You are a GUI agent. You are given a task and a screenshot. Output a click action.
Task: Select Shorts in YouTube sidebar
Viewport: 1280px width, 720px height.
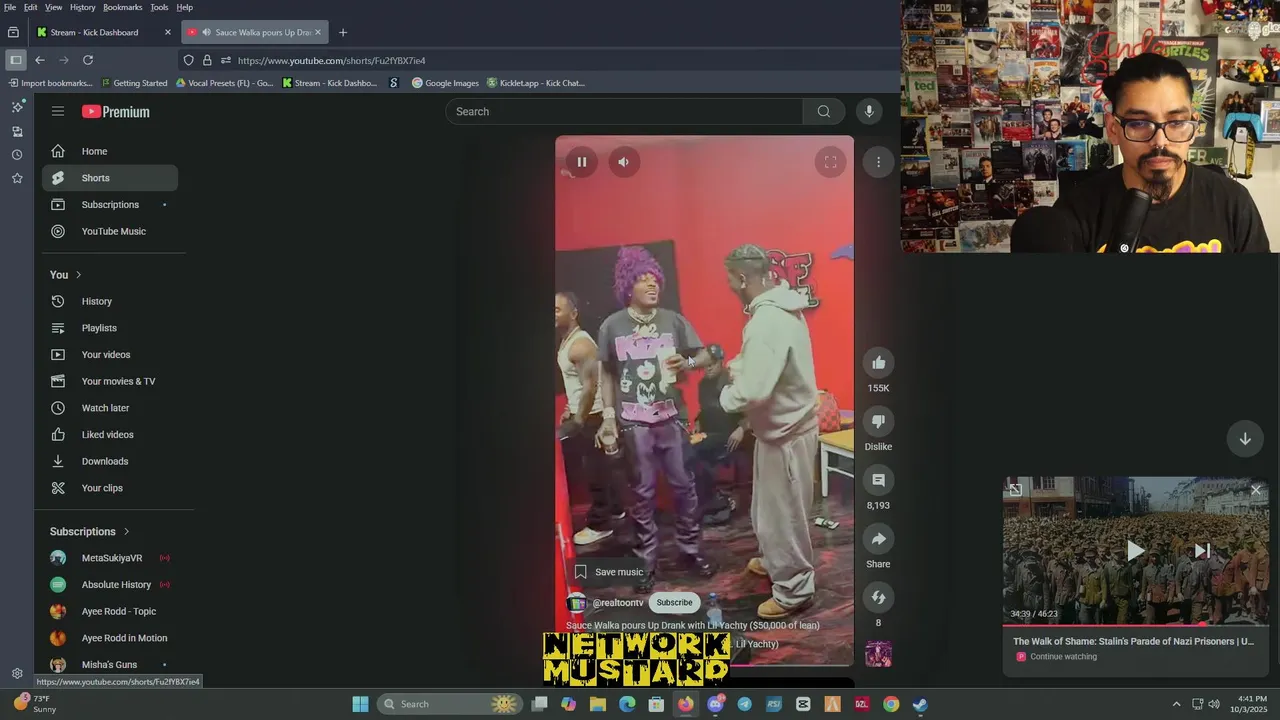[x=110, y=178]
